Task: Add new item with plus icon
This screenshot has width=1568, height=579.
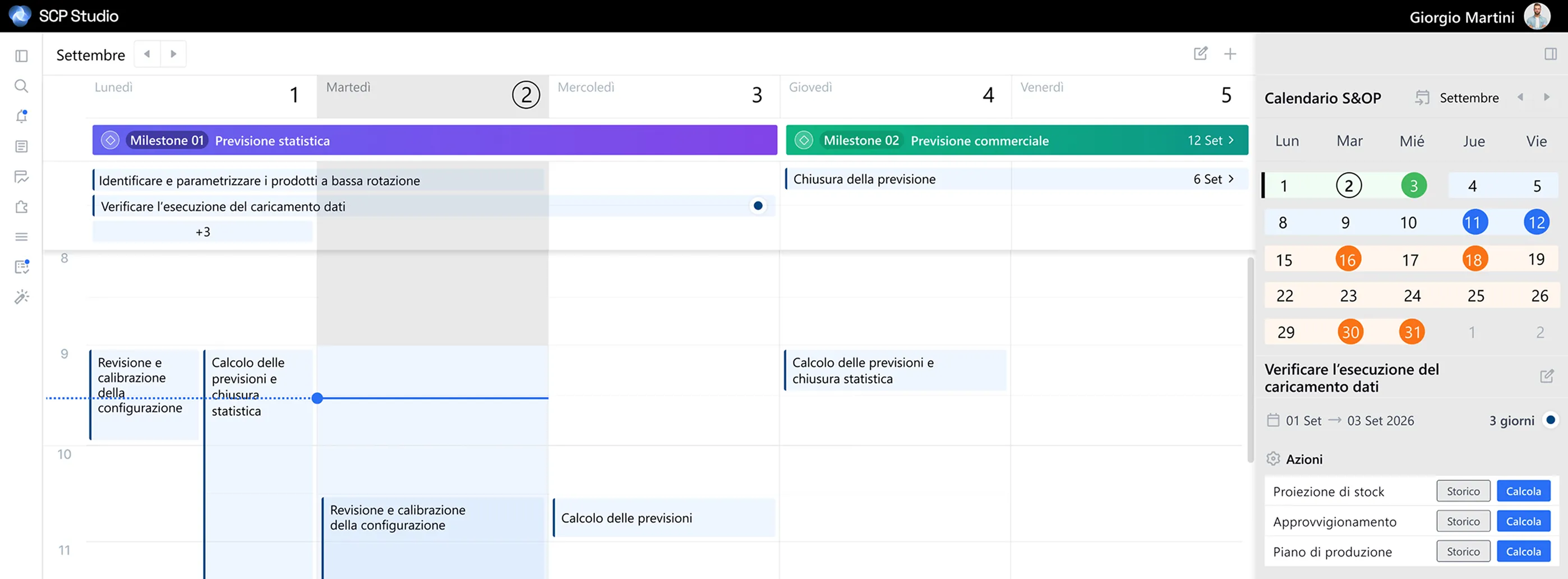Action: click(1230, 54)
